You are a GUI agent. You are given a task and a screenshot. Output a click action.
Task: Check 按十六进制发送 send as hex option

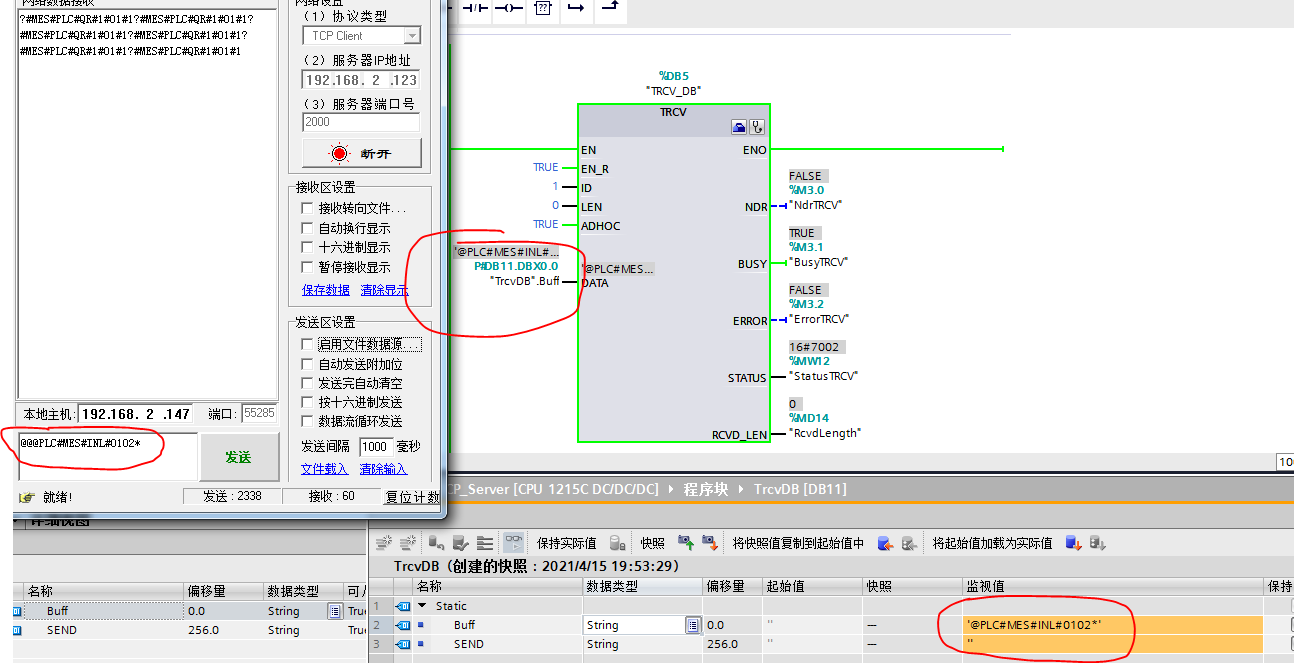pyautogui.click(x=308, y=402)
